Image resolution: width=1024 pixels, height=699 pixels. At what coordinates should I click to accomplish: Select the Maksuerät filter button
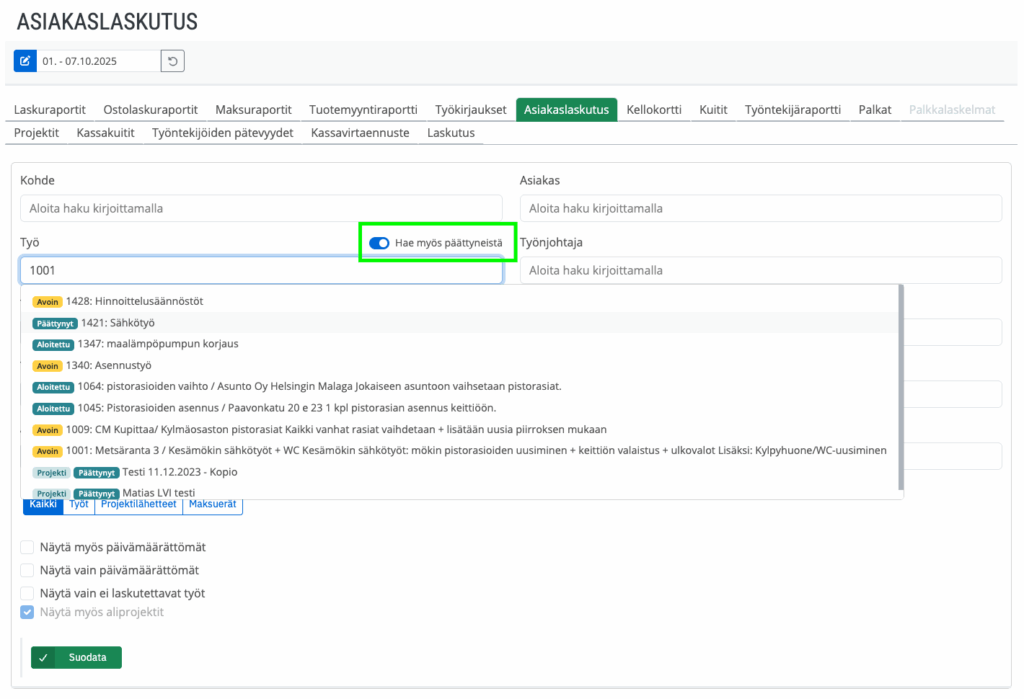213,505
